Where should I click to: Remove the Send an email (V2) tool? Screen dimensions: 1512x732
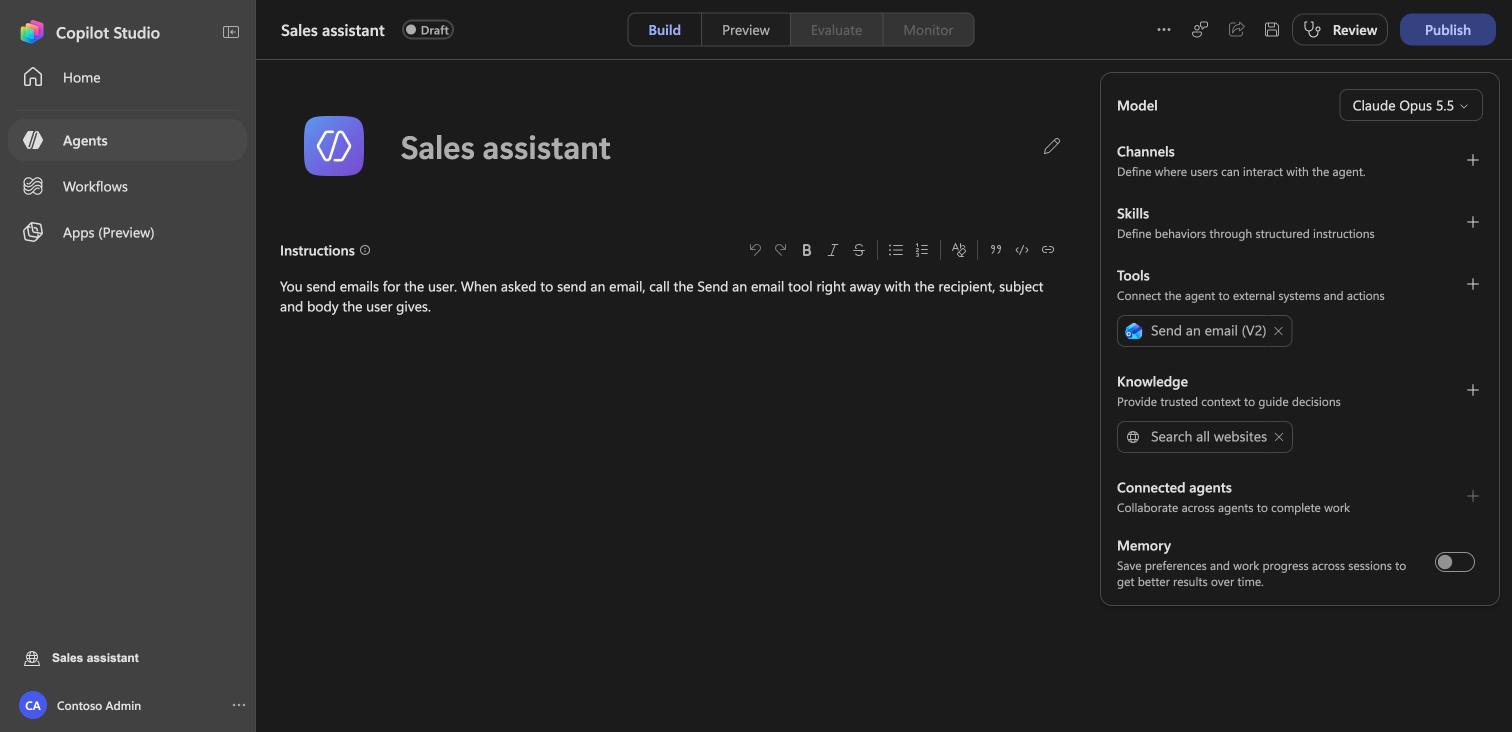point(1278,331)
